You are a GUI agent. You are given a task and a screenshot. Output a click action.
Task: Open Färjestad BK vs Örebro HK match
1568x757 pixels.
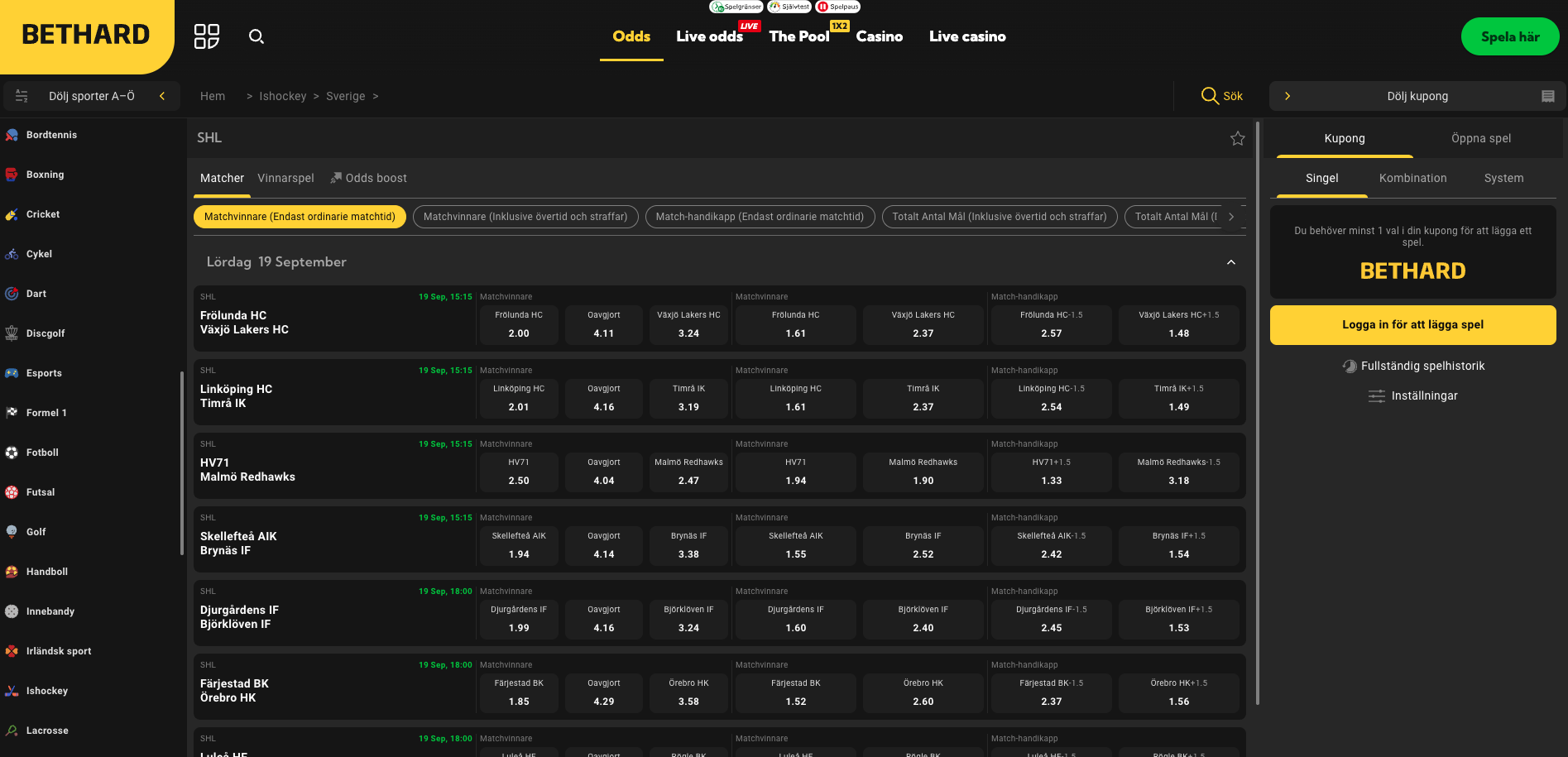(x=234, y=691)
